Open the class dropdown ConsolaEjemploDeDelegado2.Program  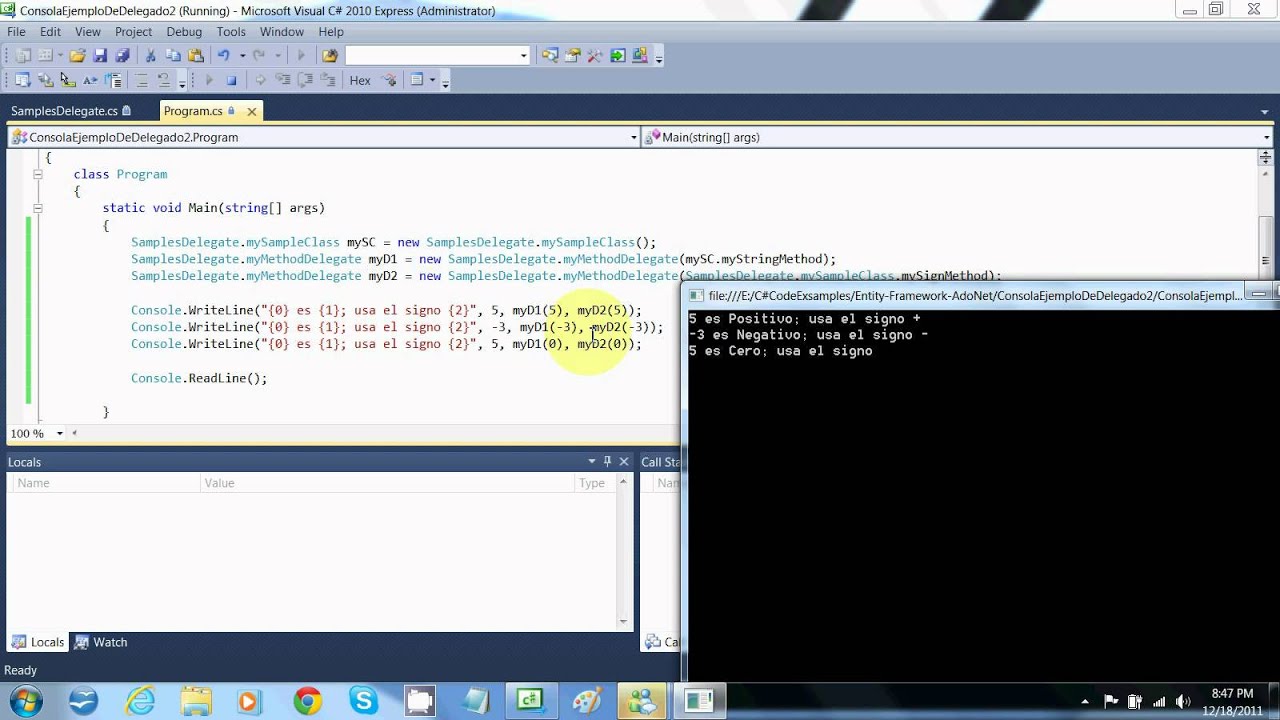324,137
